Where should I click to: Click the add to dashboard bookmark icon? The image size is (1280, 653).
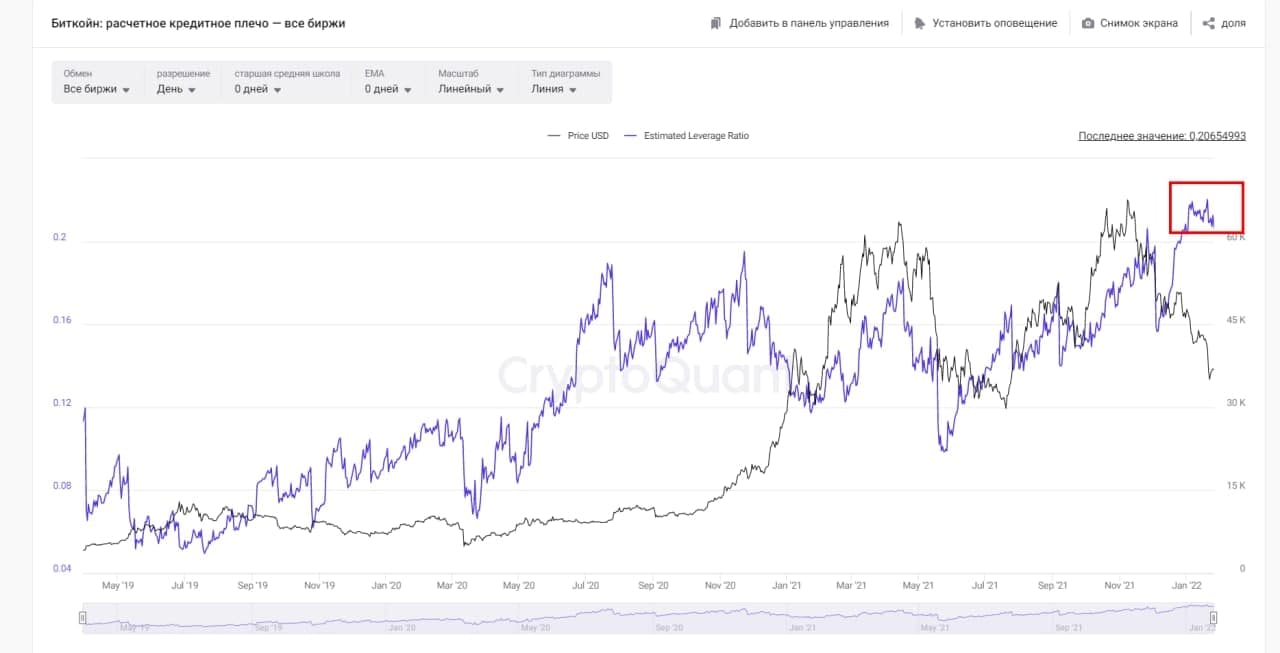pos(716,23)
